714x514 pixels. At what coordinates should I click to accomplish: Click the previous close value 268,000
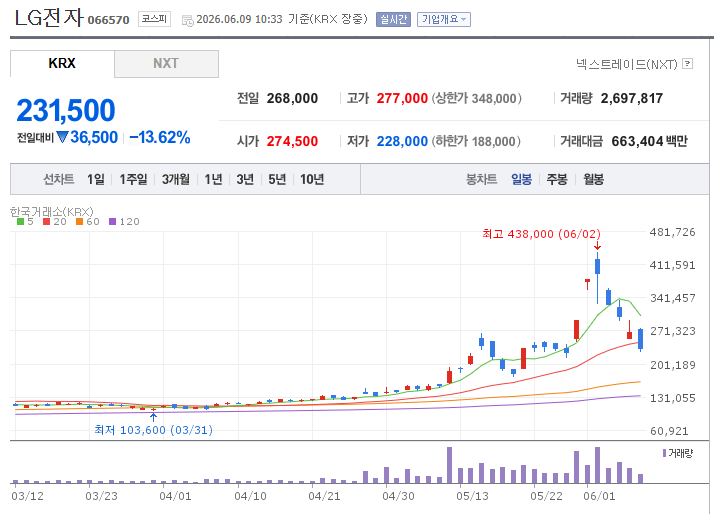[292, 98]
